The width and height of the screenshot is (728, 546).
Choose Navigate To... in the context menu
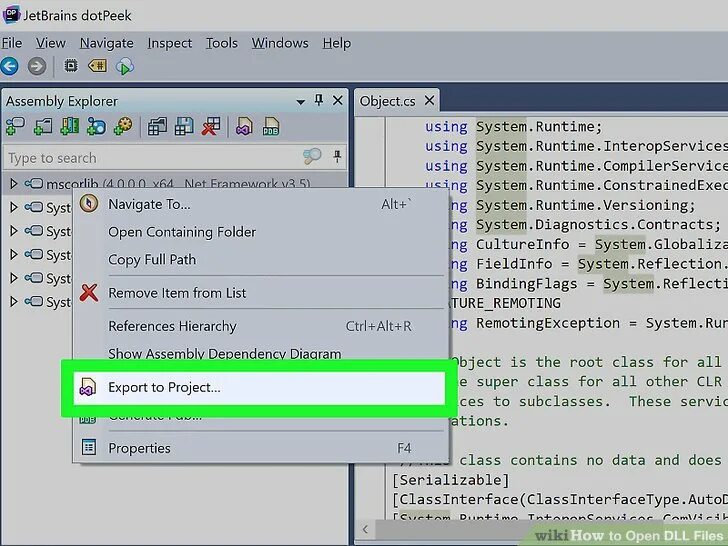point(261,204)
